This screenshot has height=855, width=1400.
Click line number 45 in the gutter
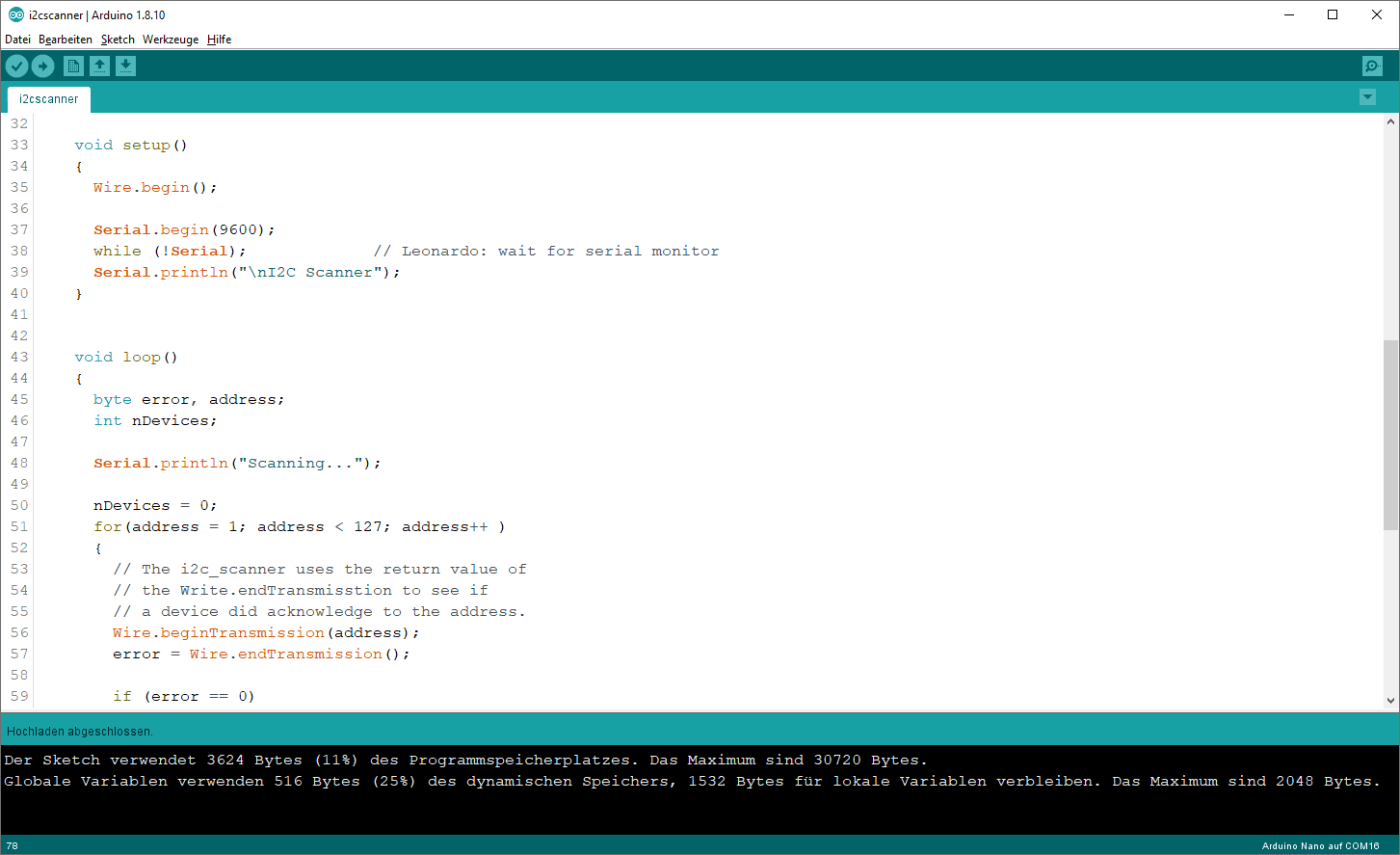(x=18, y=399)
